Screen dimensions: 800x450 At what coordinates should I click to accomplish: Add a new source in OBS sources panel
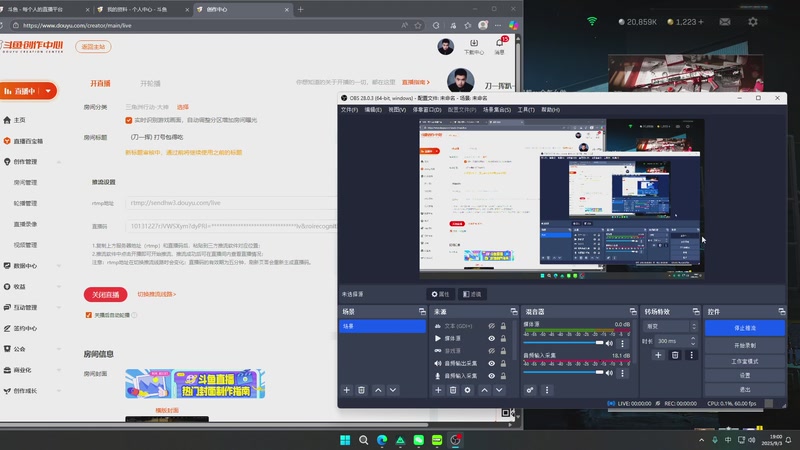point(438,390)
